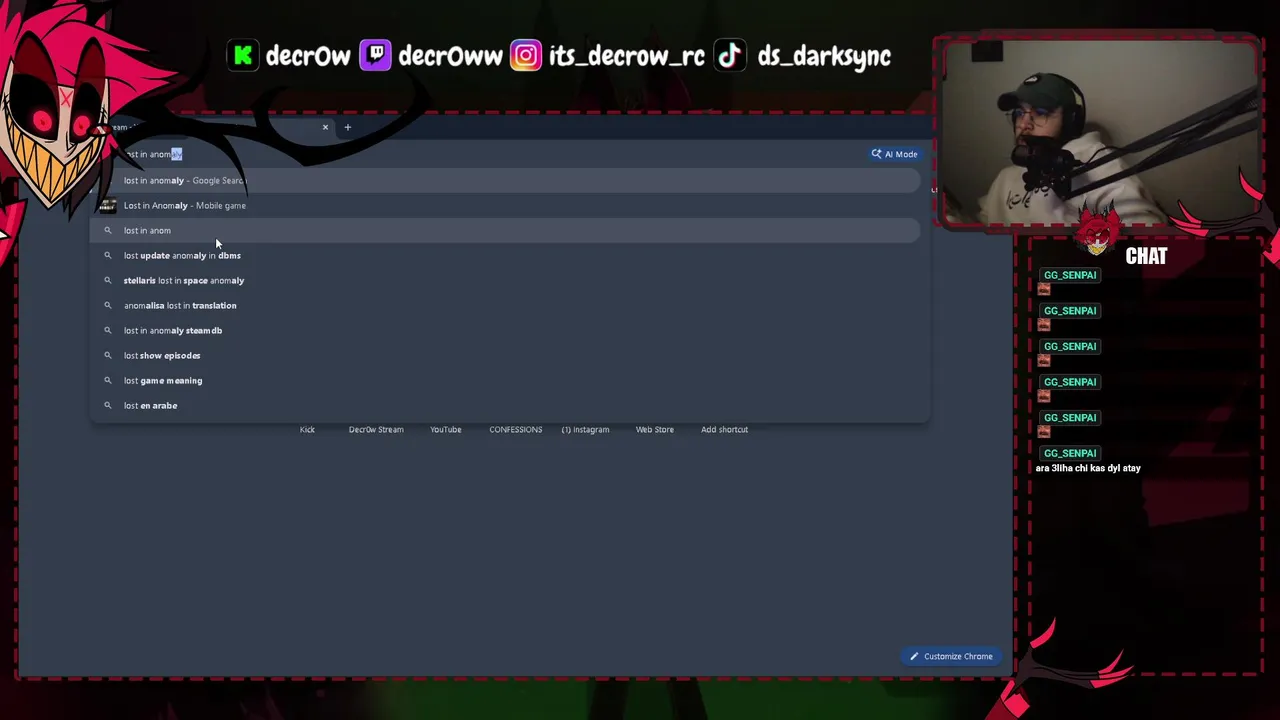Pick 'stellaris lost in space anomaly' suggestion
This screenshot has width=1280, height=720.
pyautogui.click(x=505, y=280)
